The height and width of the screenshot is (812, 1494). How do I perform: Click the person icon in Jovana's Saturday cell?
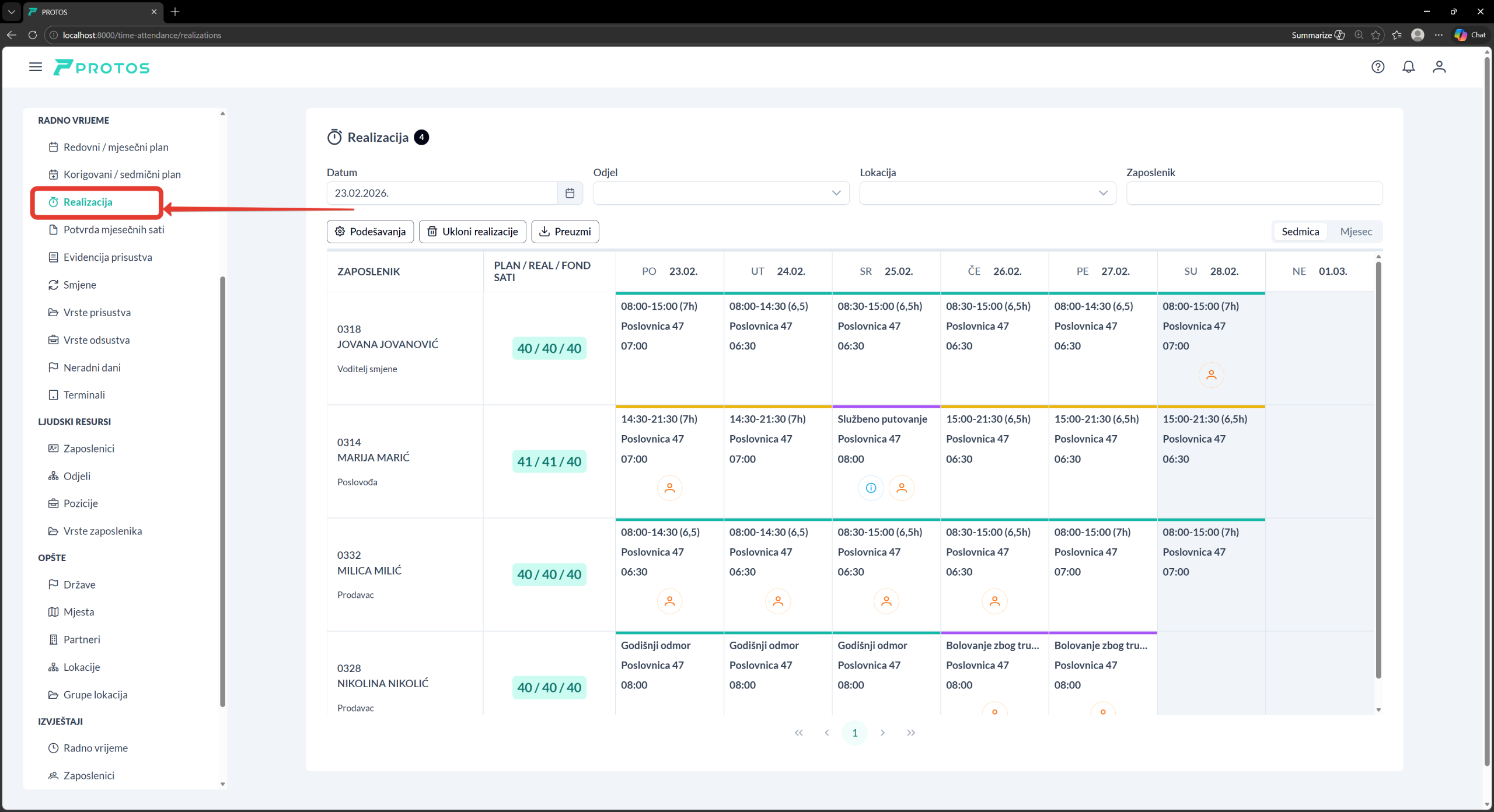click(x=1211, y=375)
